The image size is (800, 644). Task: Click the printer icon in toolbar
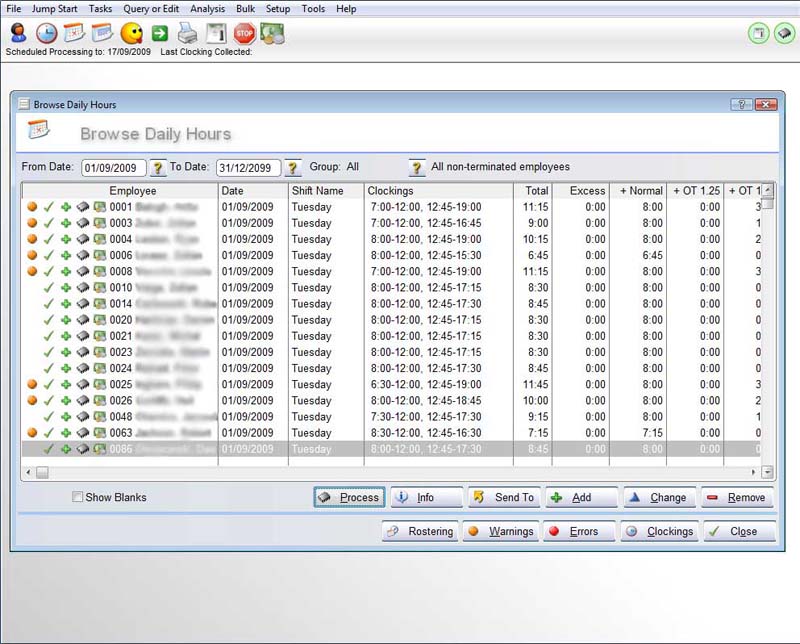tap(187, 33)
